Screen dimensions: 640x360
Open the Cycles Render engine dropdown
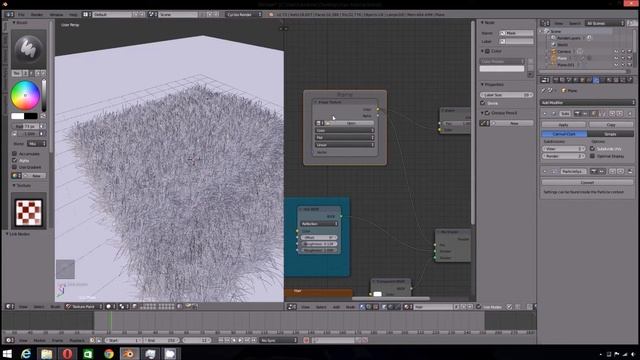click(x=244, y=14)
